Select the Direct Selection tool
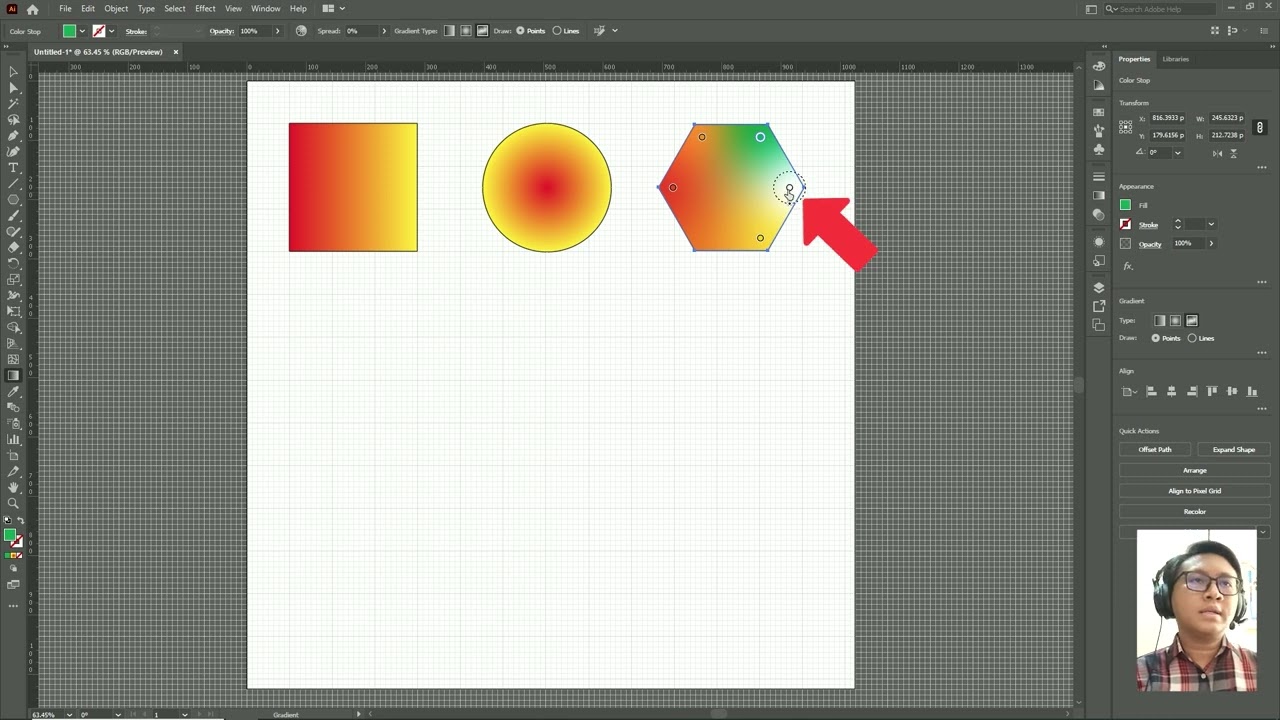Image resolution: width=1280 pixels, height=720 pixels. [13, 88]
